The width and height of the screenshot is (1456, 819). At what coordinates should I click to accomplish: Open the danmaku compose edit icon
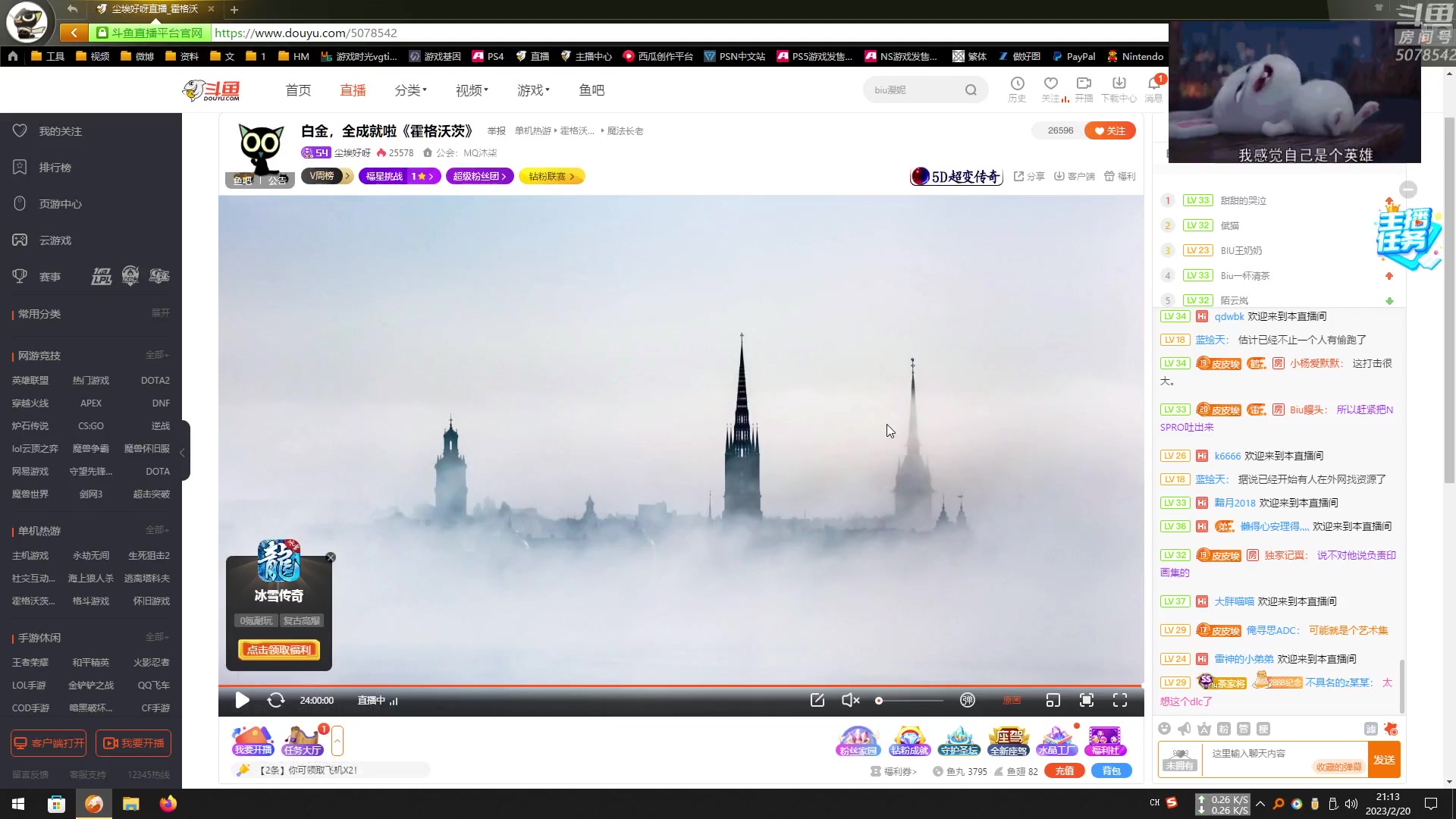tap(817, 701)
